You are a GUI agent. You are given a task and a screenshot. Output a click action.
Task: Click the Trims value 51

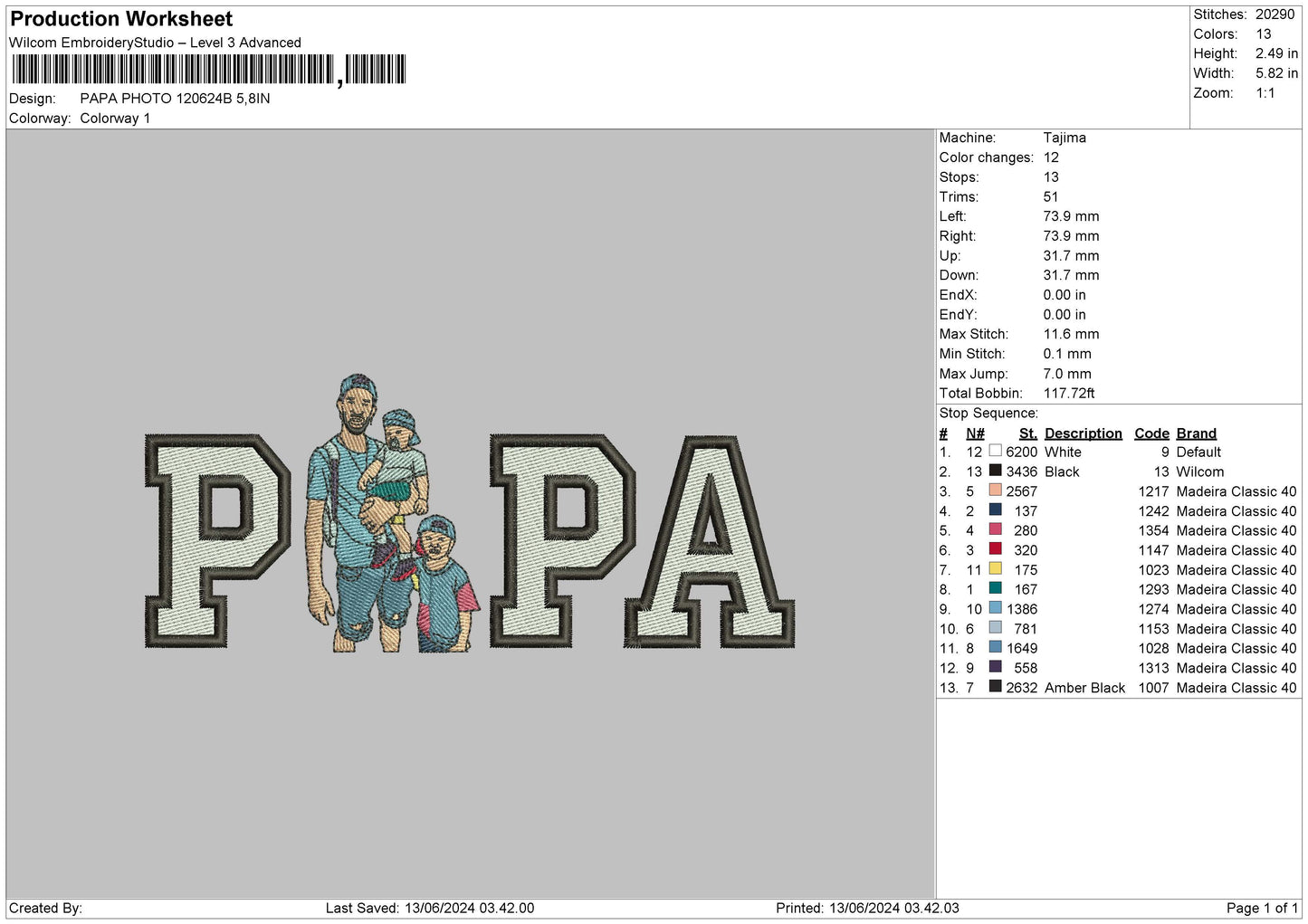pos(1051,196)
